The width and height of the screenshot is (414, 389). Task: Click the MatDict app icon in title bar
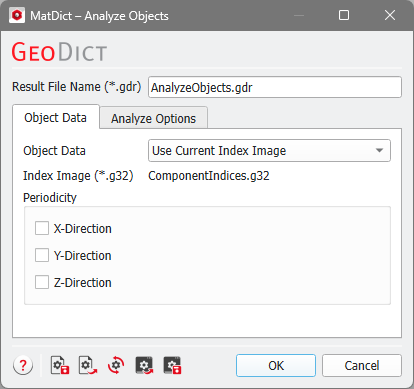pos(17,15)
